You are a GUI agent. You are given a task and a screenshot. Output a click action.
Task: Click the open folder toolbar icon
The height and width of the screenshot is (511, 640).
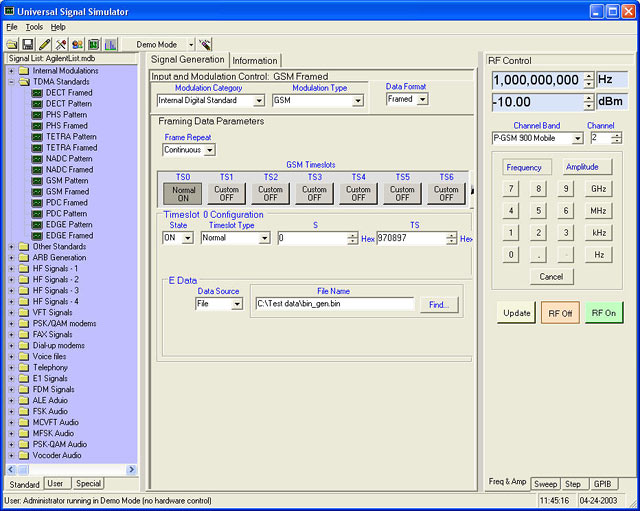pyautogui.click(x=11, y=45)
